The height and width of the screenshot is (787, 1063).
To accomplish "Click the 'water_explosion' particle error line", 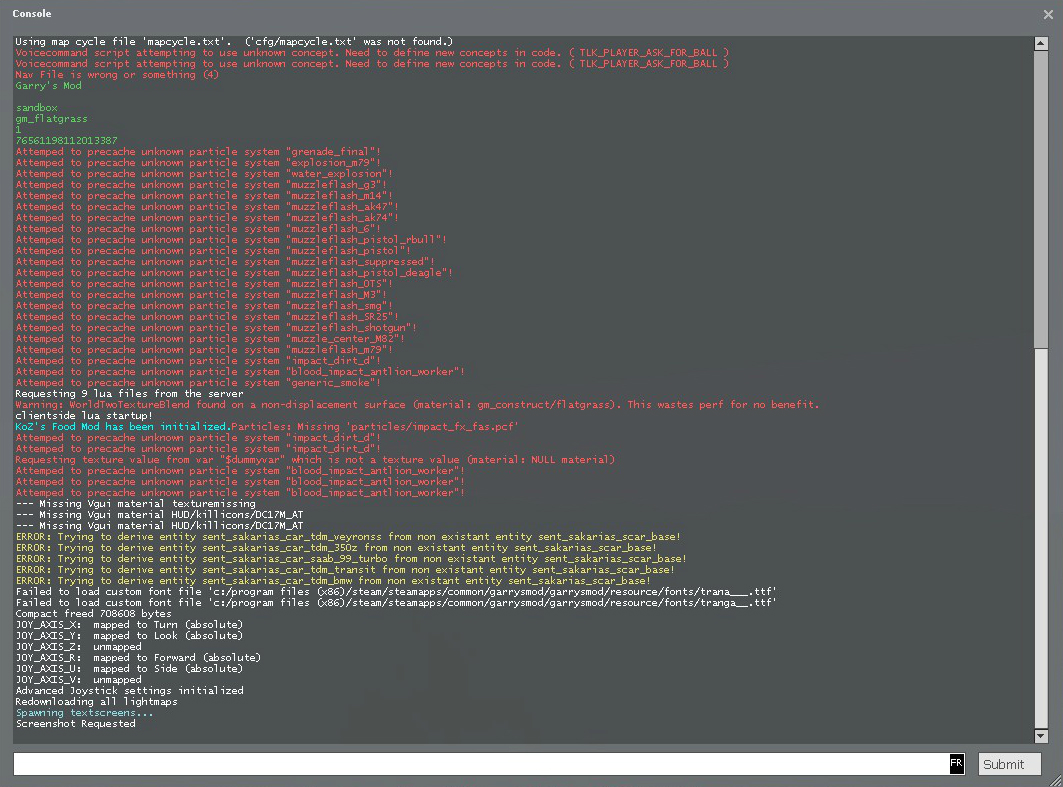I will 204,174.
